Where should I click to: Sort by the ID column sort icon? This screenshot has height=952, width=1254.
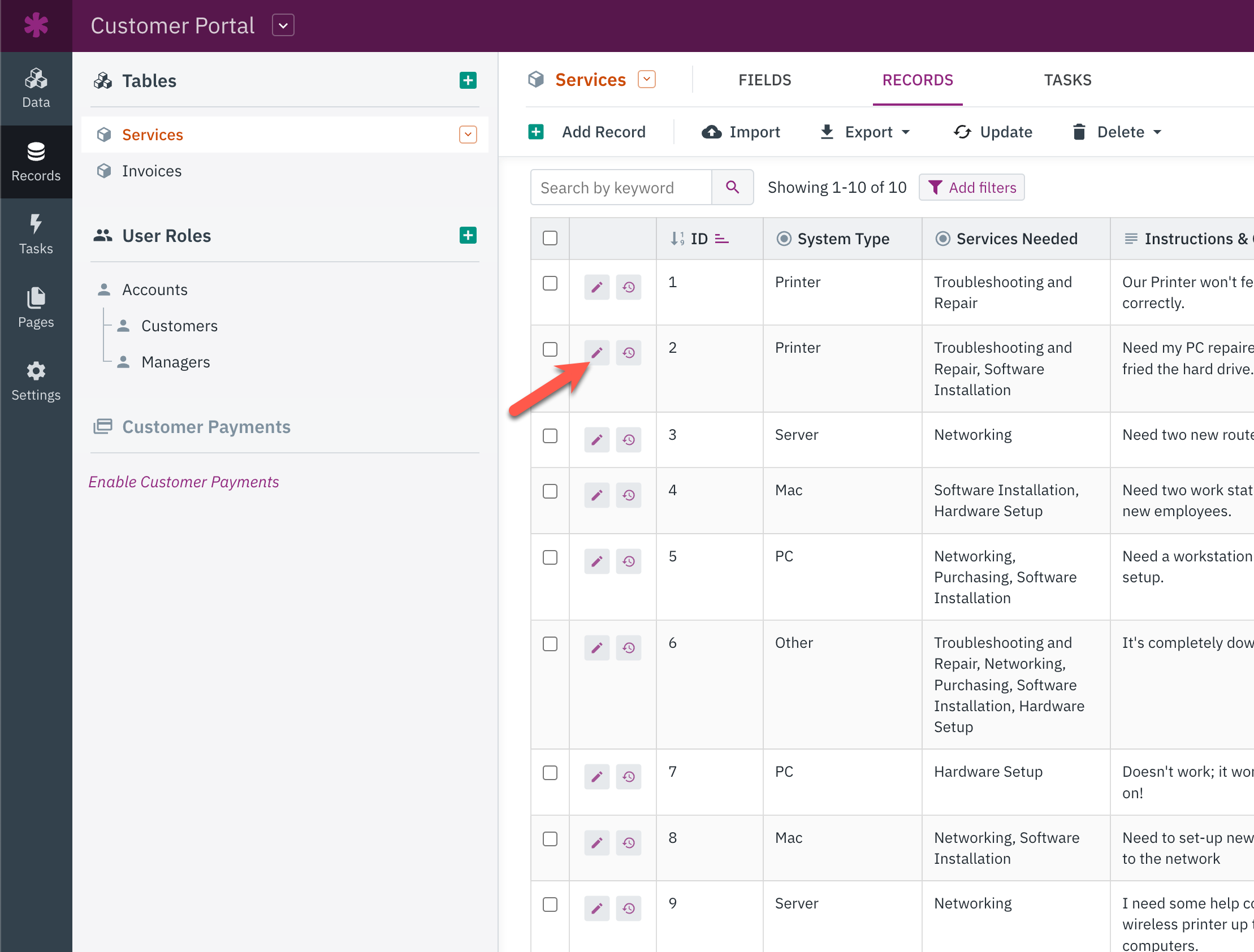[x=721, y=239]
